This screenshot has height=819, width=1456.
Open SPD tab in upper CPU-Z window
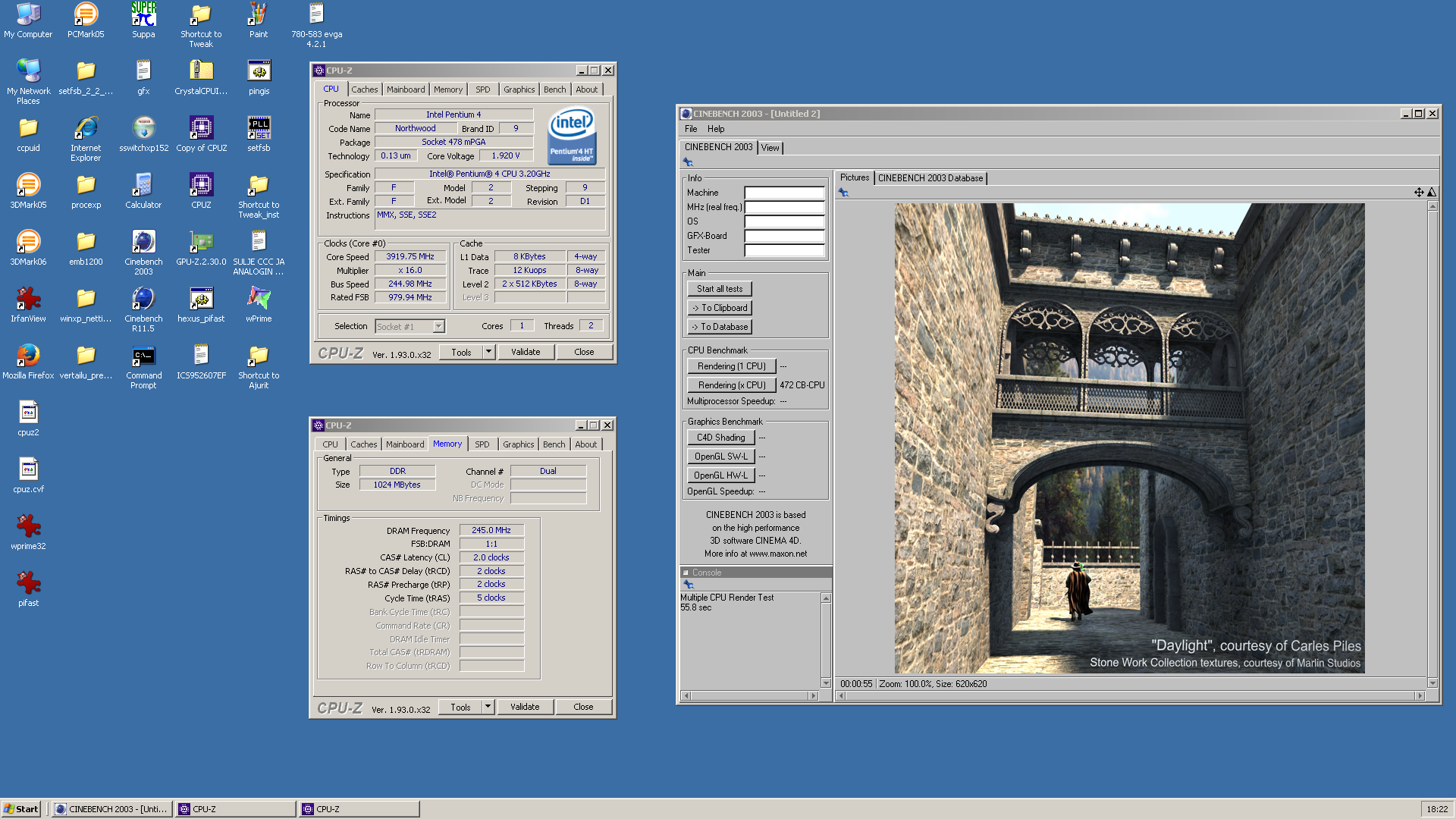[x=483, y=89]
